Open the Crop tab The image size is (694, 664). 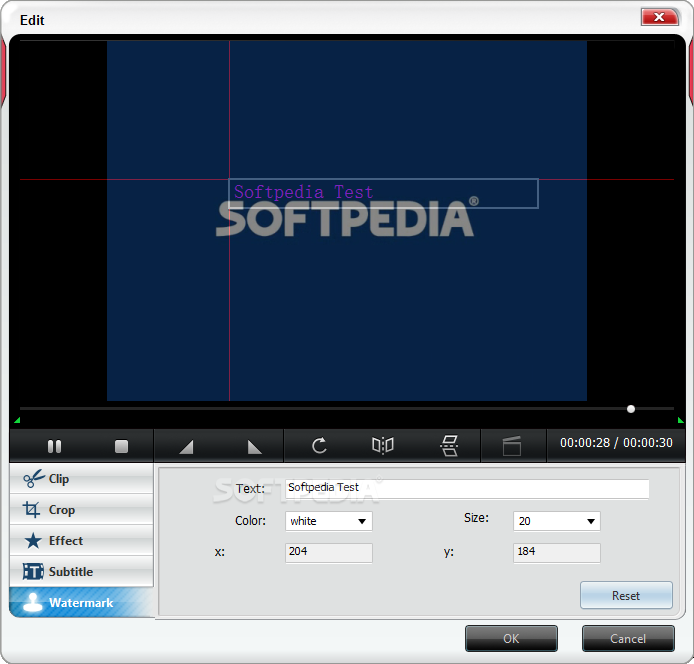[x=81, y=510]
